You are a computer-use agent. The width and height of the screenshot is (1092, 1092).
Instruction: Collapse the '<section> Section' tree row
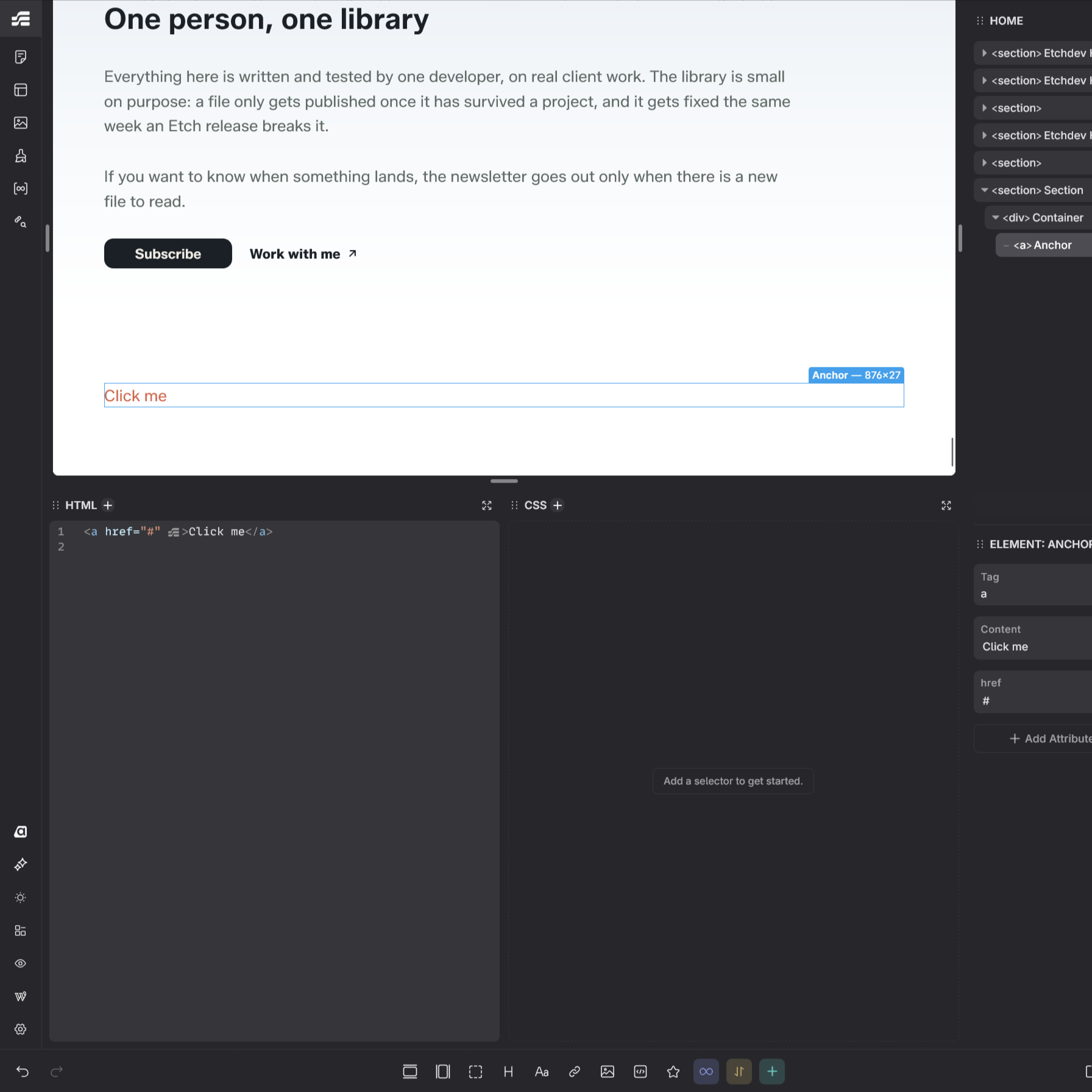coord(985,190)
